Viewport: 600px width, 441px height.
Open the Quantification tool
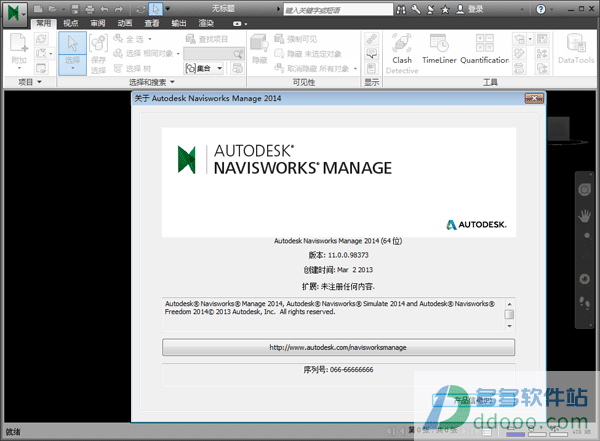click(484, 49)
